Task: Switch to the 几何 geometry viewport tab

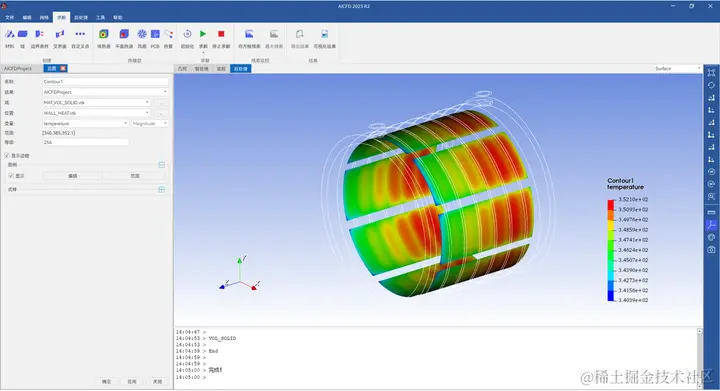Action: click(x=182, y=68)
